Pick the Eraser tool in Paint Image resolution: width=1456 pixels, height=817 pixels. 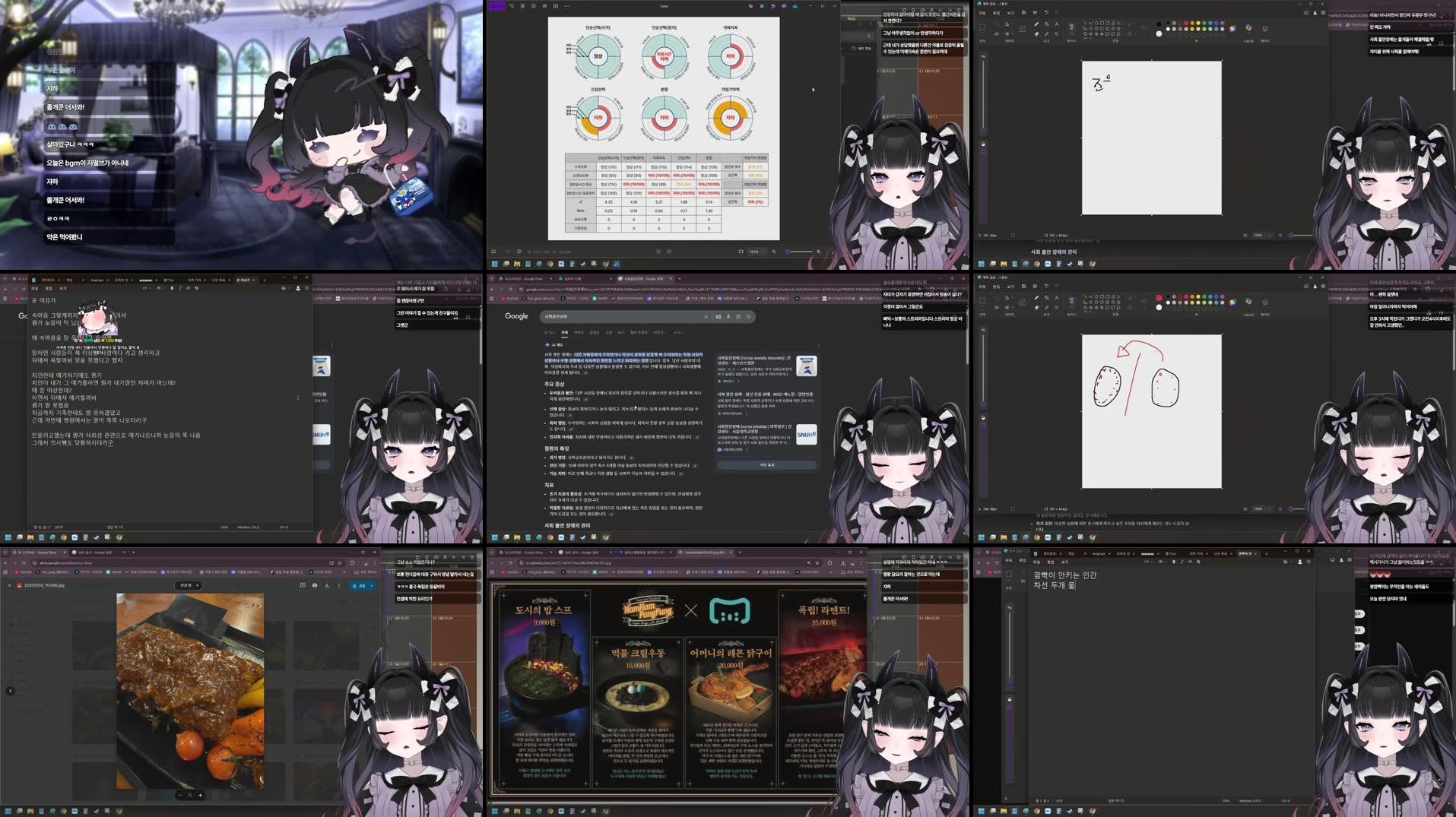pyautogui.click(x=1036, y=34)
